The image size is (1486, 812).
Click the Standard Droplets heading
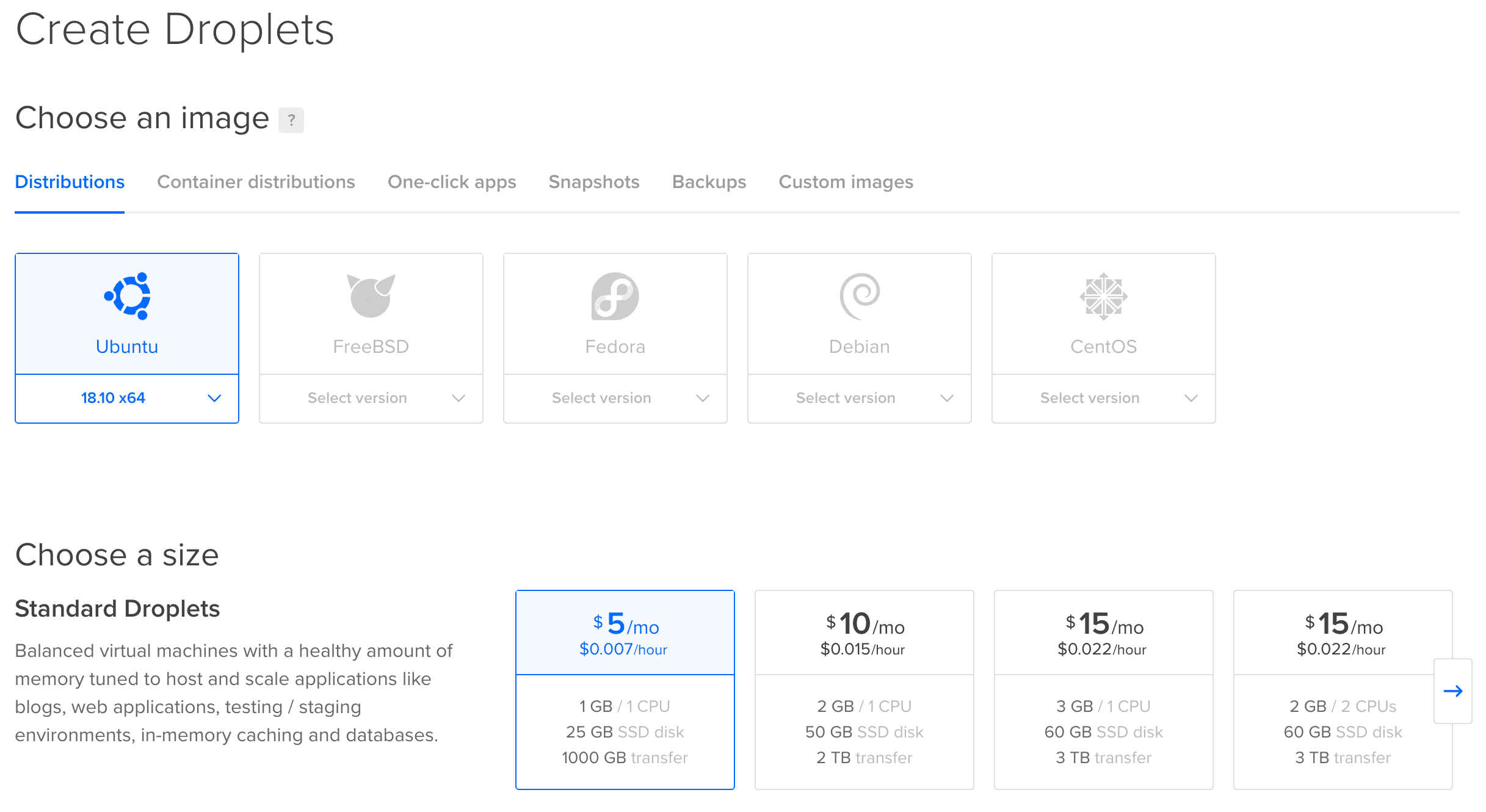point(117,609)
